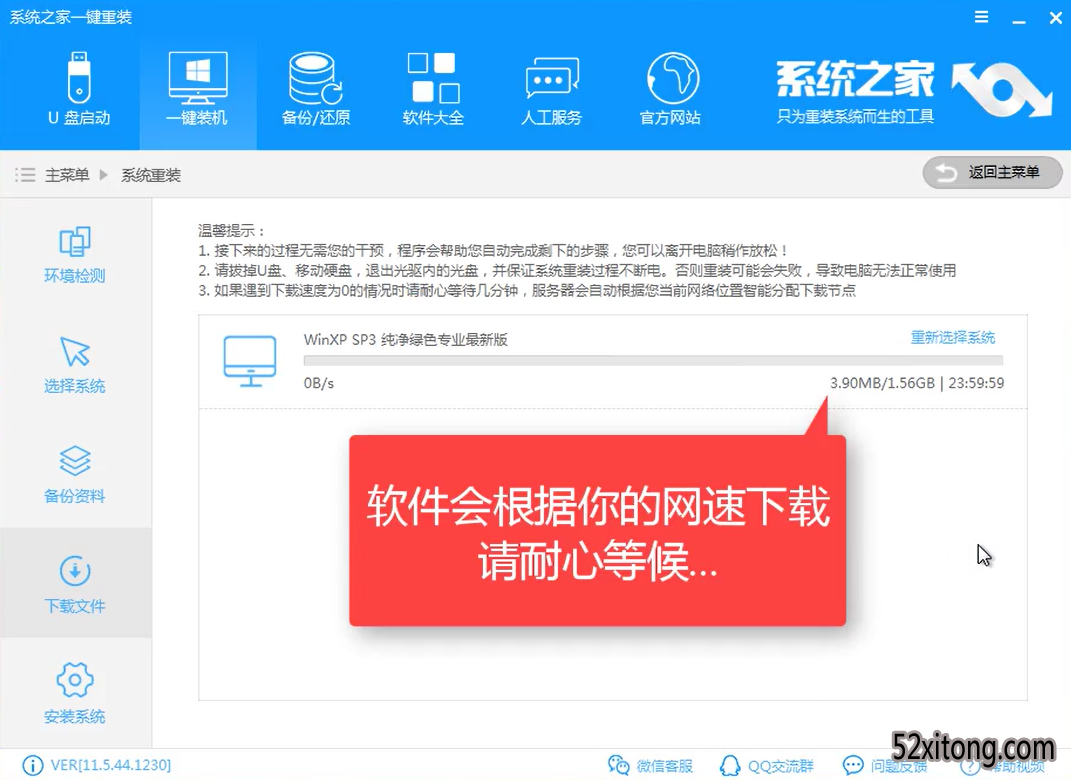The width and height of the screenshot is (1071, 780).
Task: Click the 0B/s download speed text
Action: pos(319,383)
